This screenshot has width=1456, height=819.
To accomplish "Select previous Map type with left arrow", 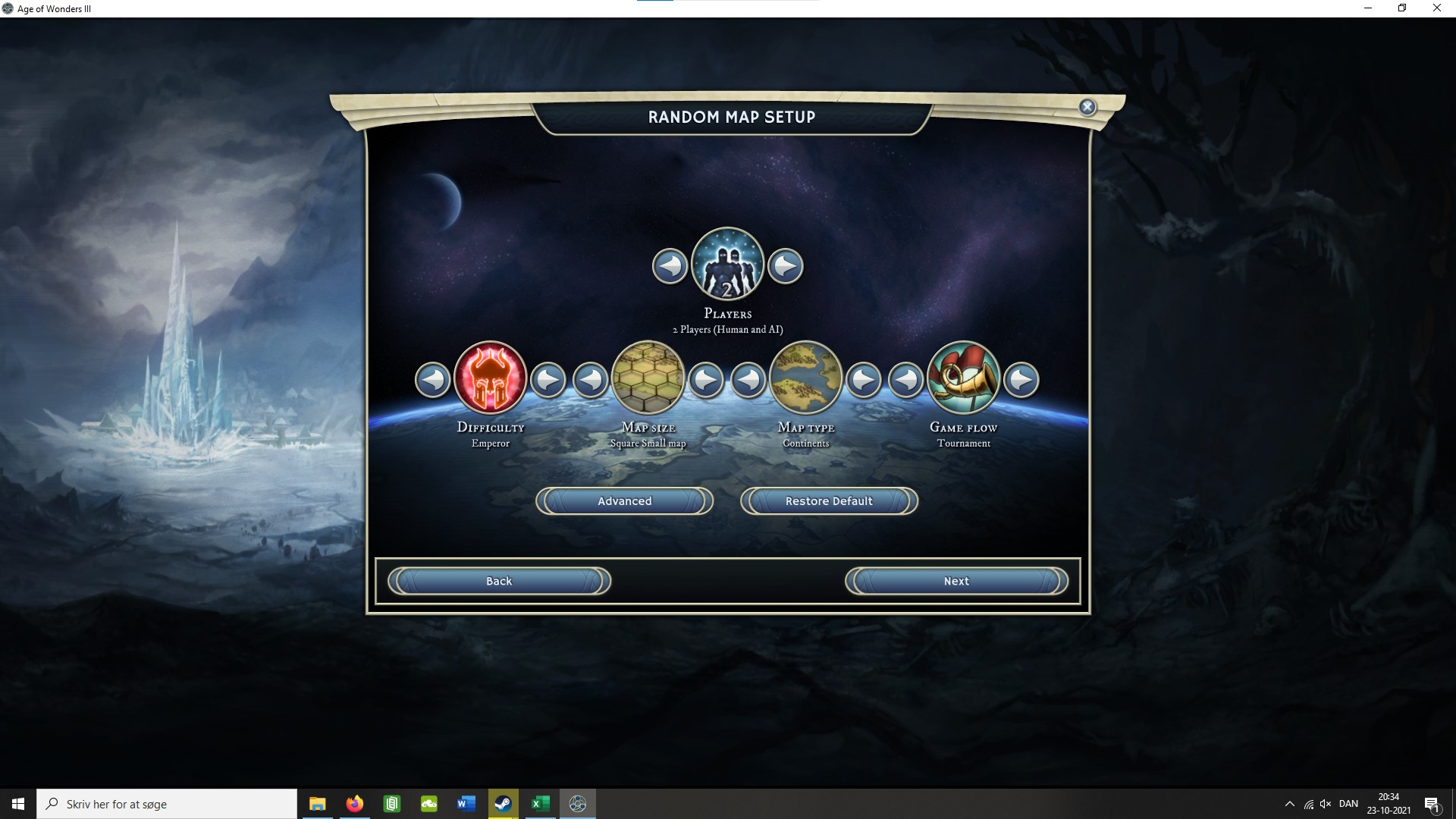I will coord(748,380).
